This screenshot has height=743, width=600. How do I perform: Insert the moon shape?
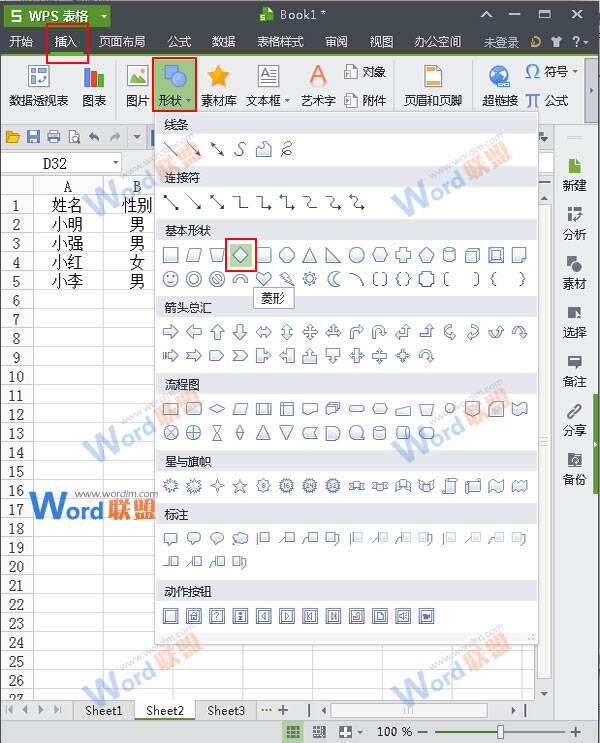(334, 279)
